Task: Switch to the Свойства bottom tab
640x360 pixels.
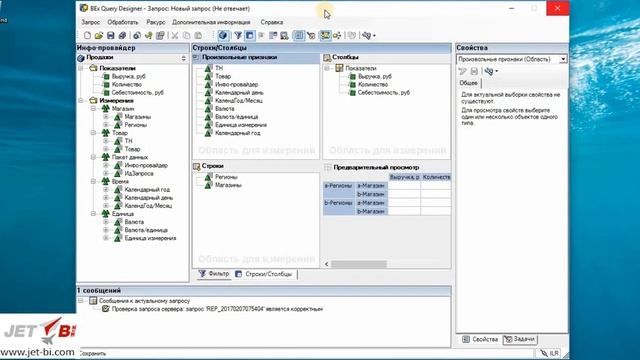Action: (x=480, y=339)
